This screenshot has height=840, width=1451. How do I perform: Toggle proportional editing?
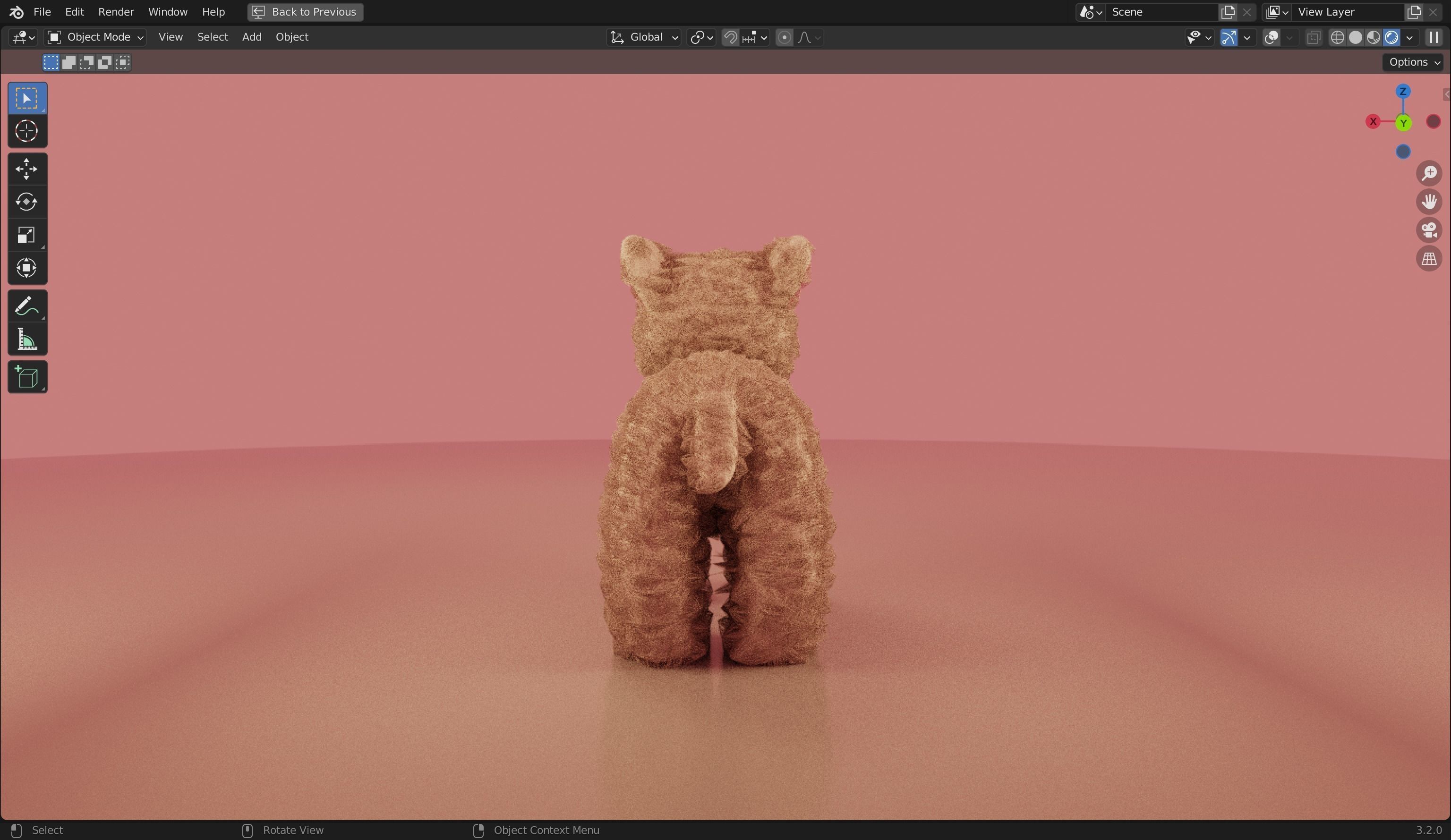pos(784,37)
